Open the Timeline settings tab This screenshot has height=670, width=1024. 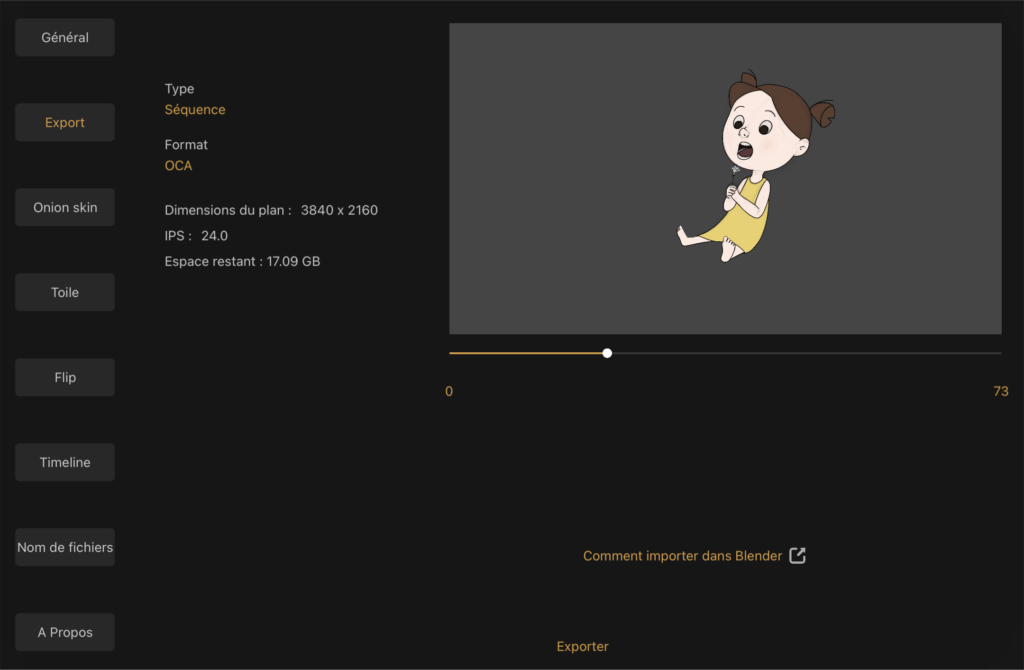65,462
